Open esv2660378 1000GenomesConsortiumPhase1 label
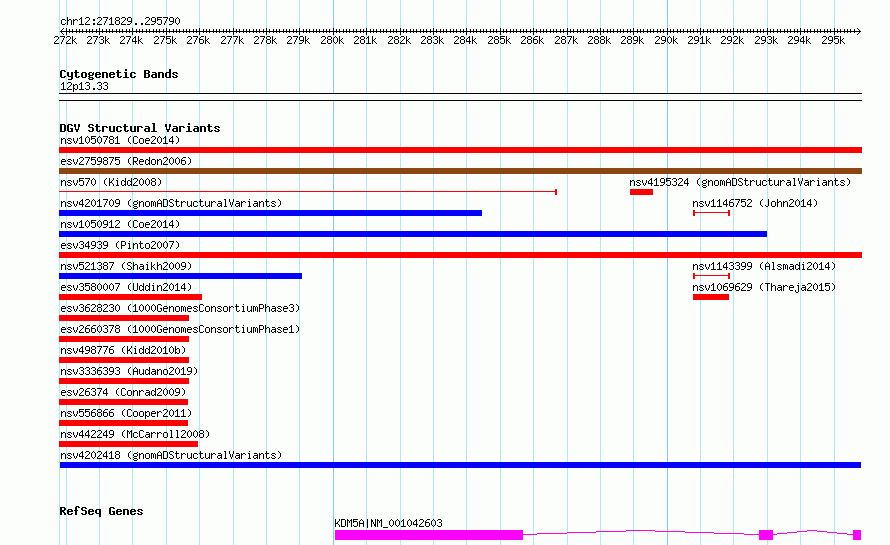 coord(180,329)
